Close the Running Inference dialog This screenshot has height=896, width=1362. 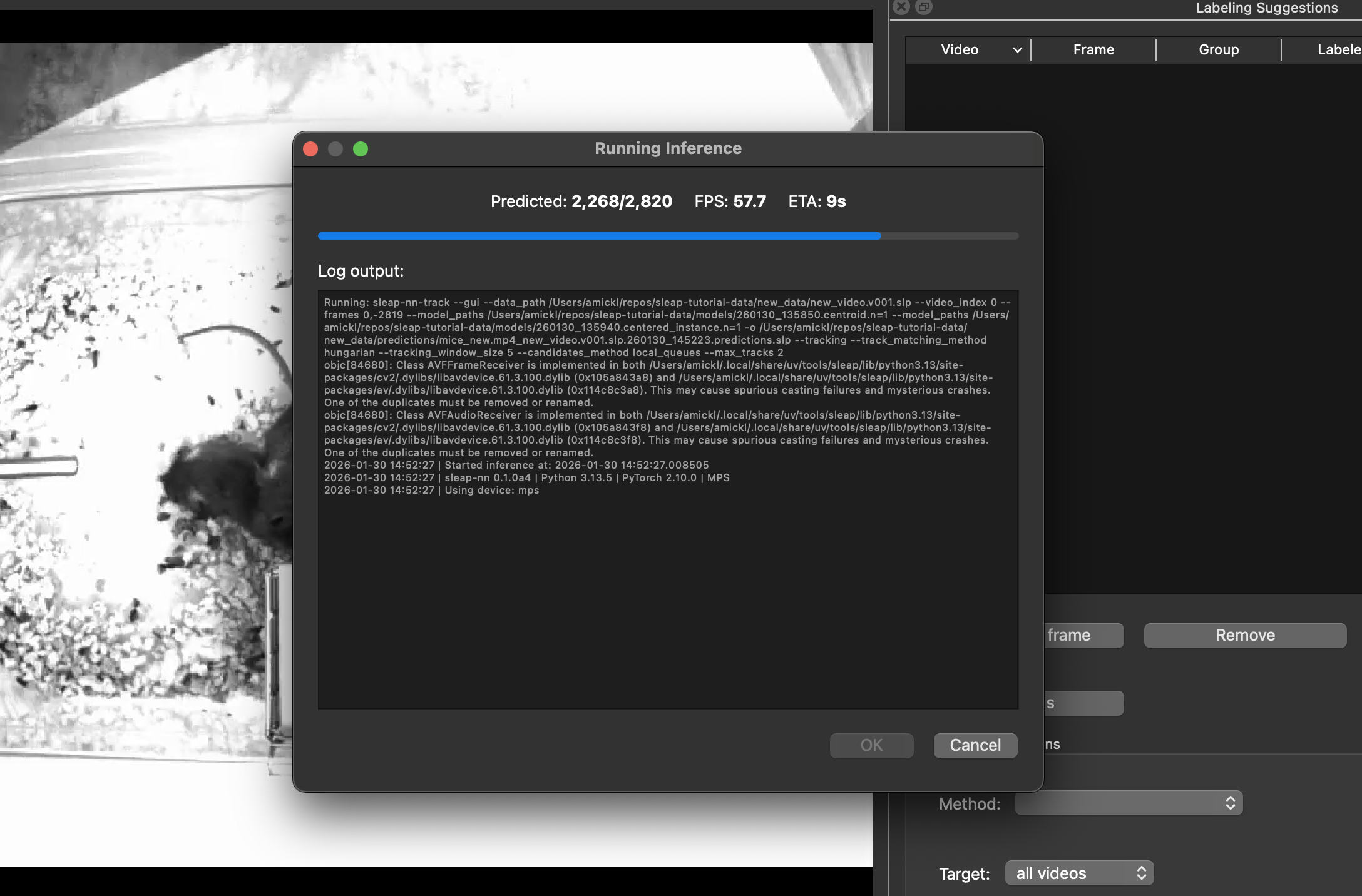coord(310,149)
